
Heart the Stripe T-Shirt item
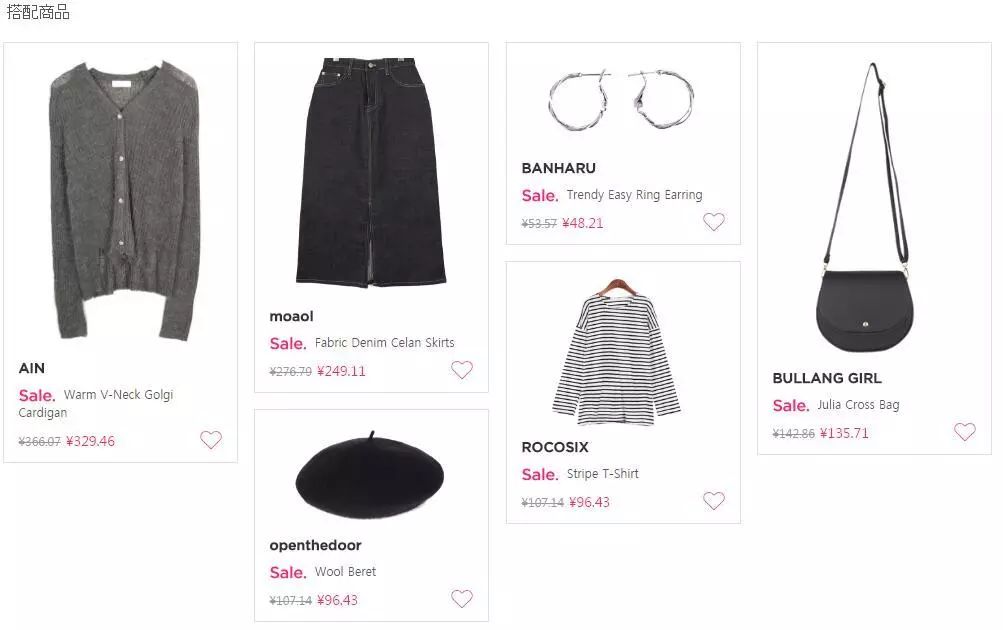click(713, 501)
